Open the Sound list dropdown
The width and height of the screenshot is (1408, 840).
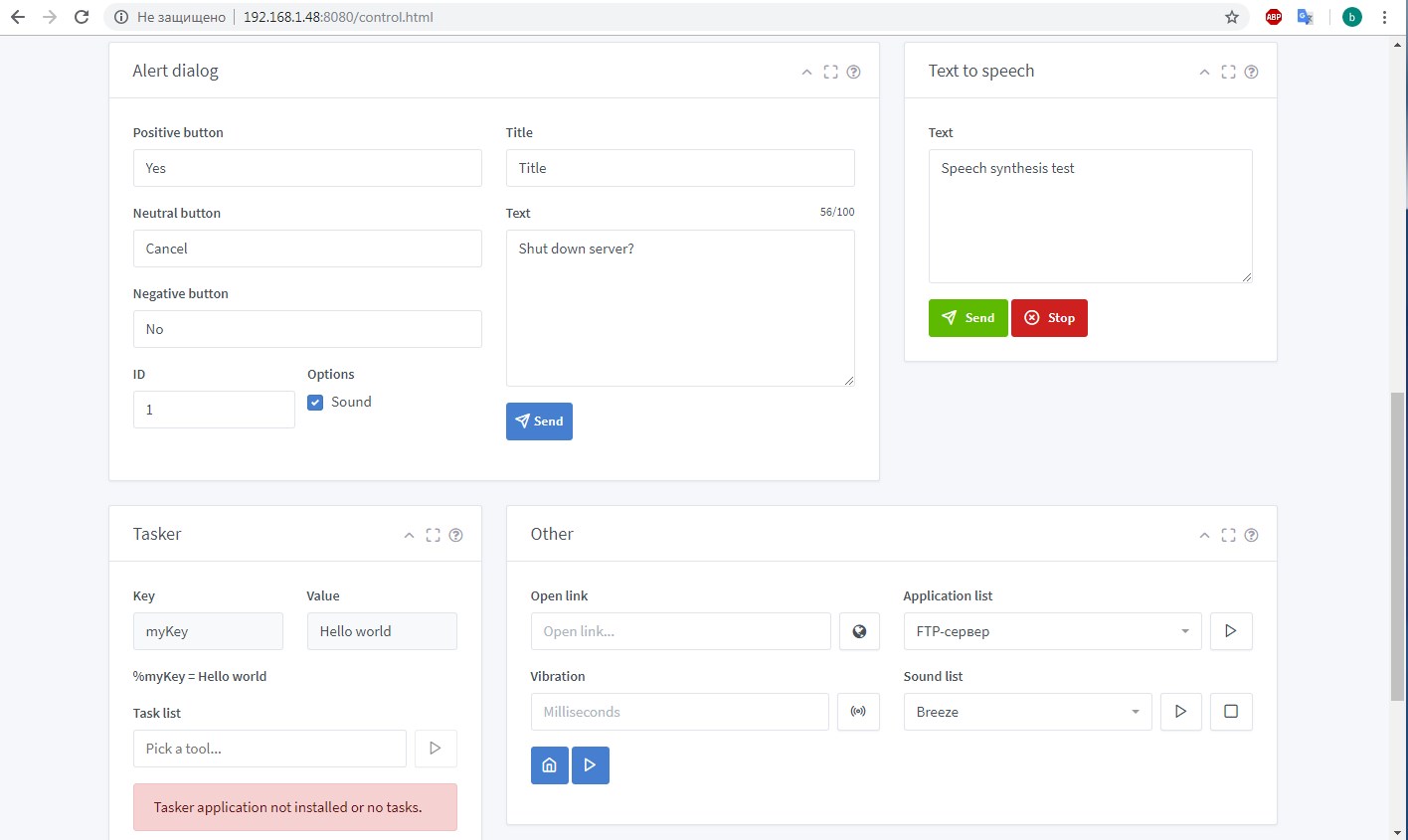1027,712
